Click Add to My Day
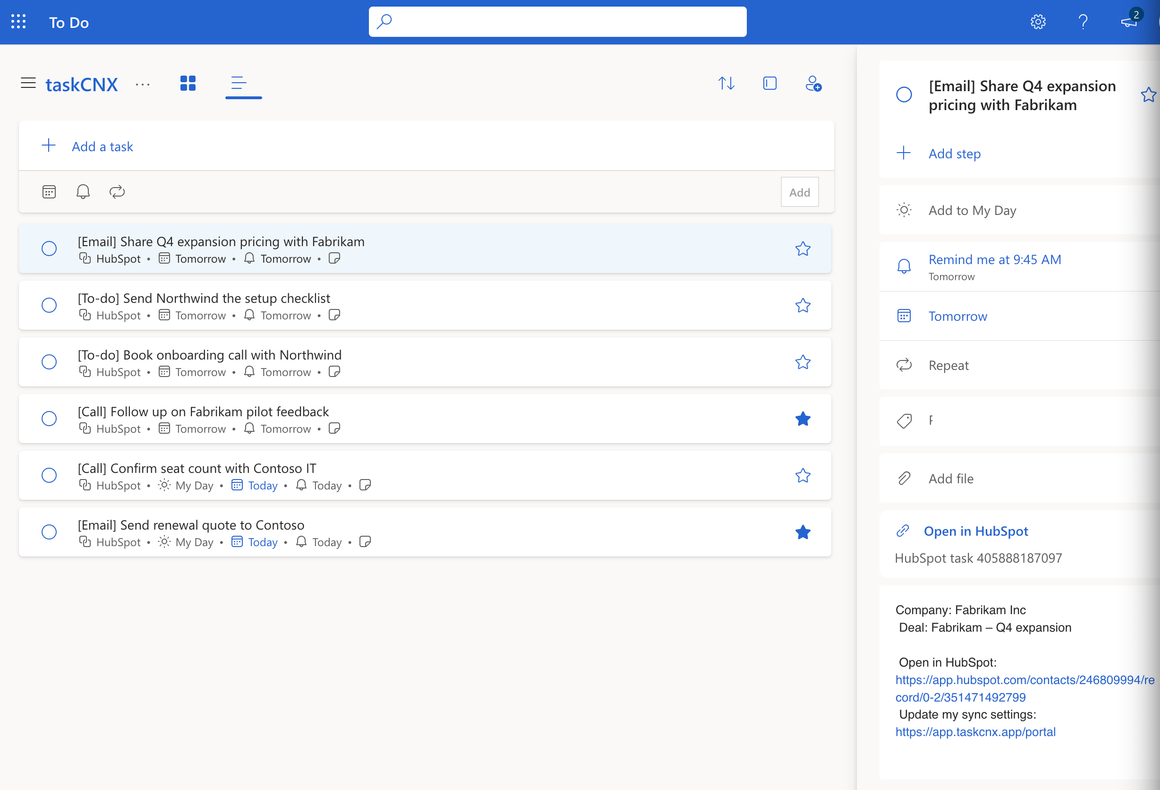Viewport: 1160px width, 790px height. [972, 211]
